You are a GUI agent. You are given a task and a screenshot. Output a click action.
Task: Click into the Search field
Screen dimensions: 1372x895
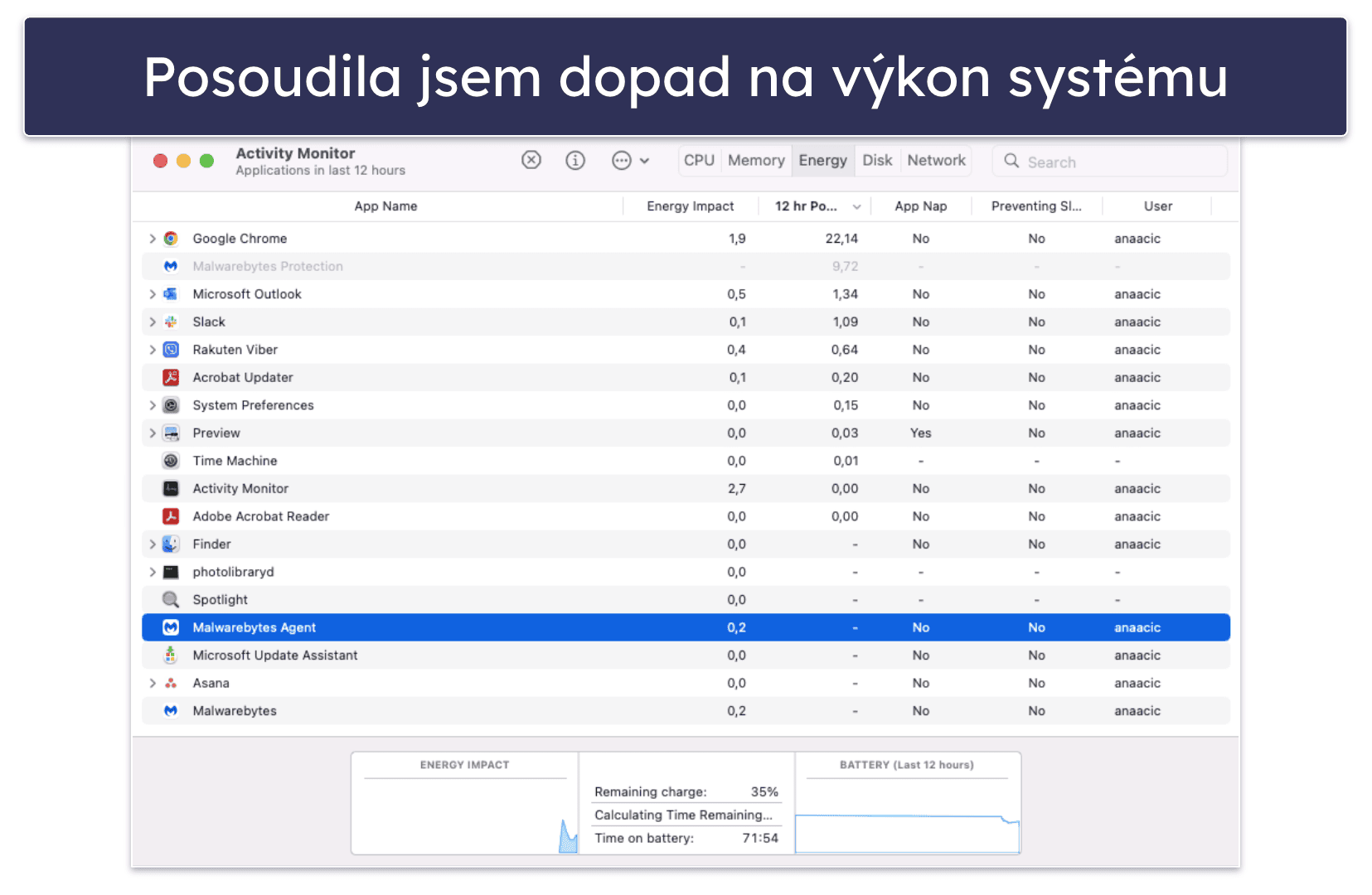tap(1110, 162)
